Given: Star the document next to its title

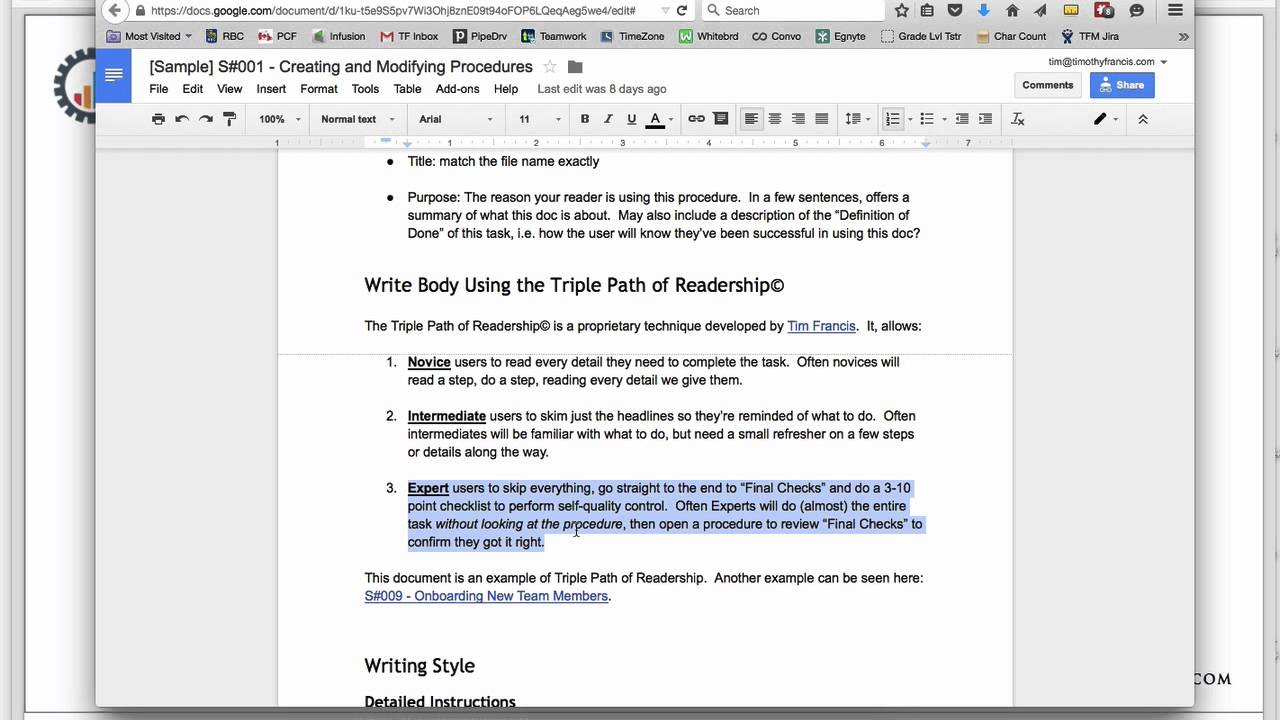Looking at the screenshot, I should click(550, 67).
